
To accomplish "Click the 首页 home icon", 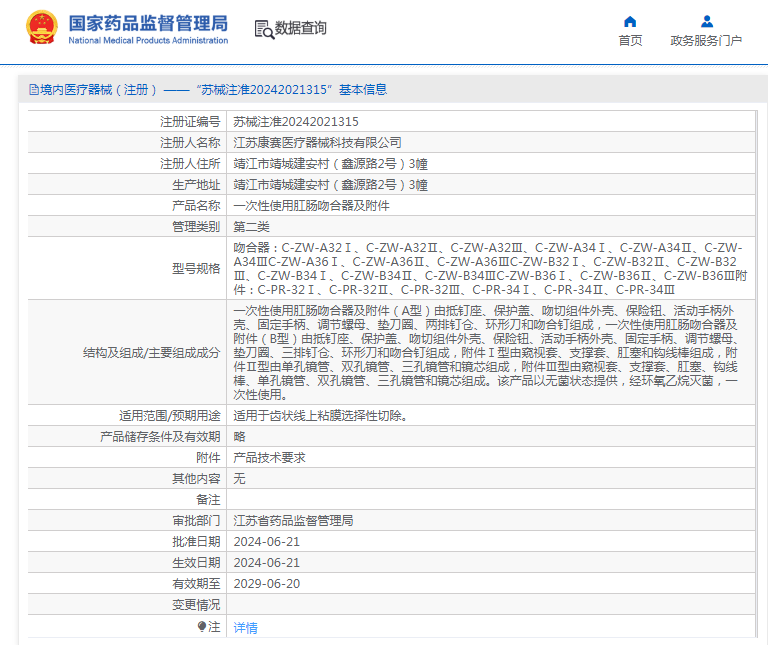I will click(x=630, y=22).
